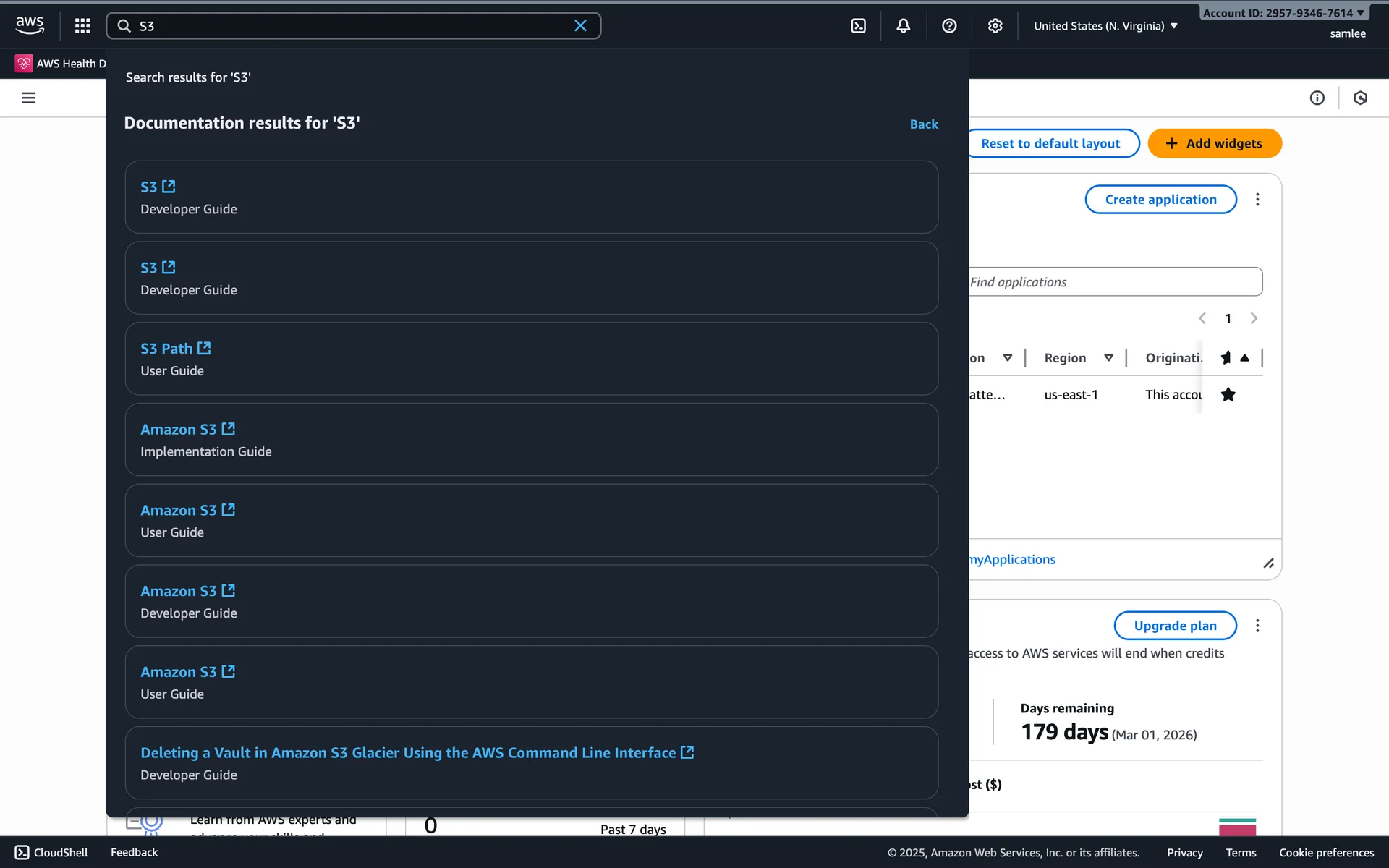Image resolution: width=1389 pixels, height=868 pixels.
Task: Go to next page of applications
Action: 1254,318
